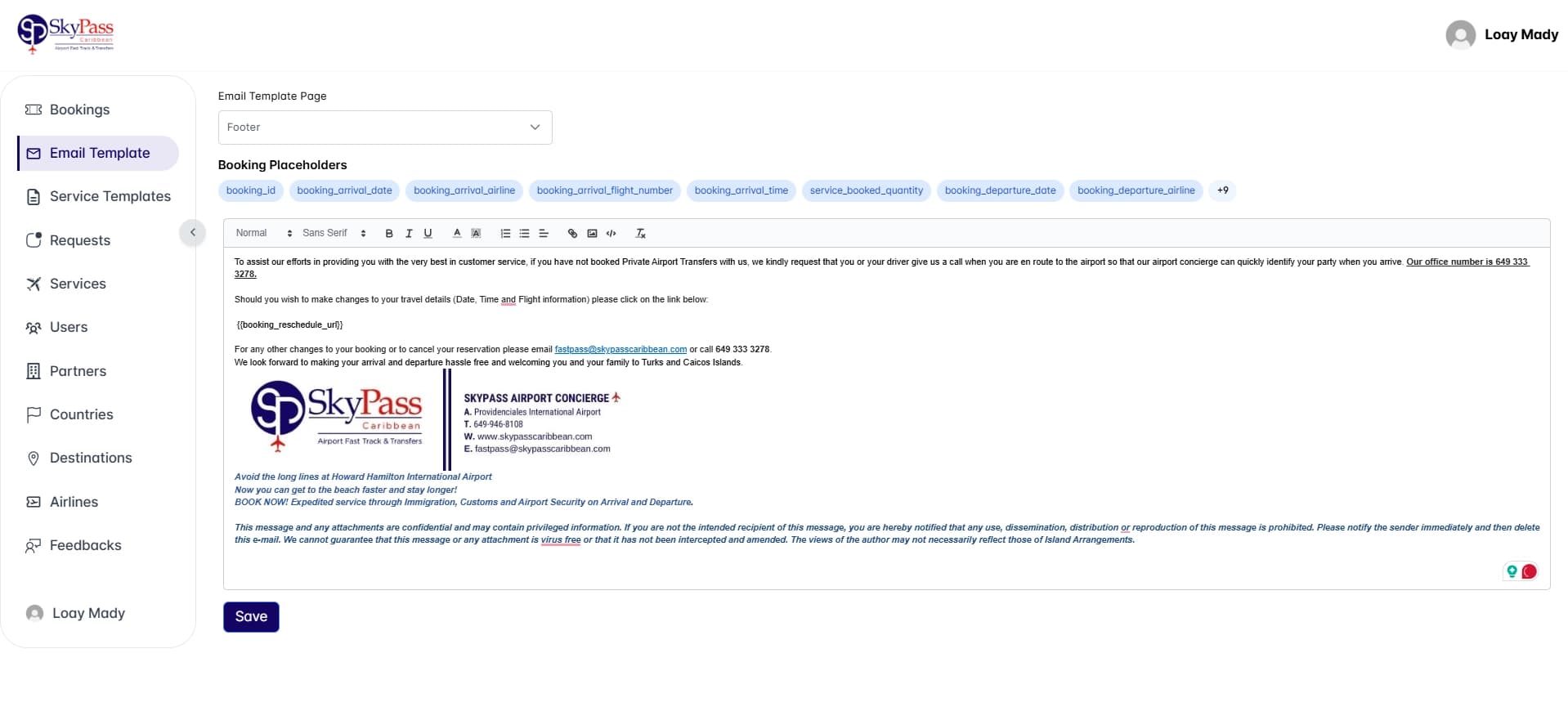Insert the booking_departure_date placeholder chip

tap(1001, 190)
